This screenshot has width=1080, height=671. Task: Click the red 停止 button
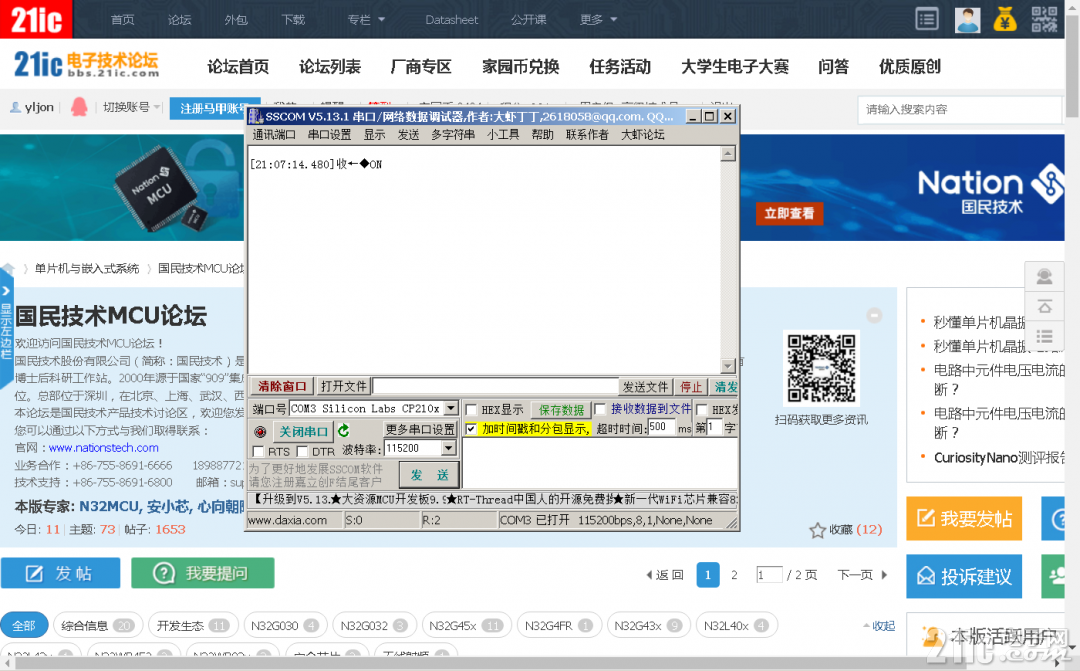[691, 386]
